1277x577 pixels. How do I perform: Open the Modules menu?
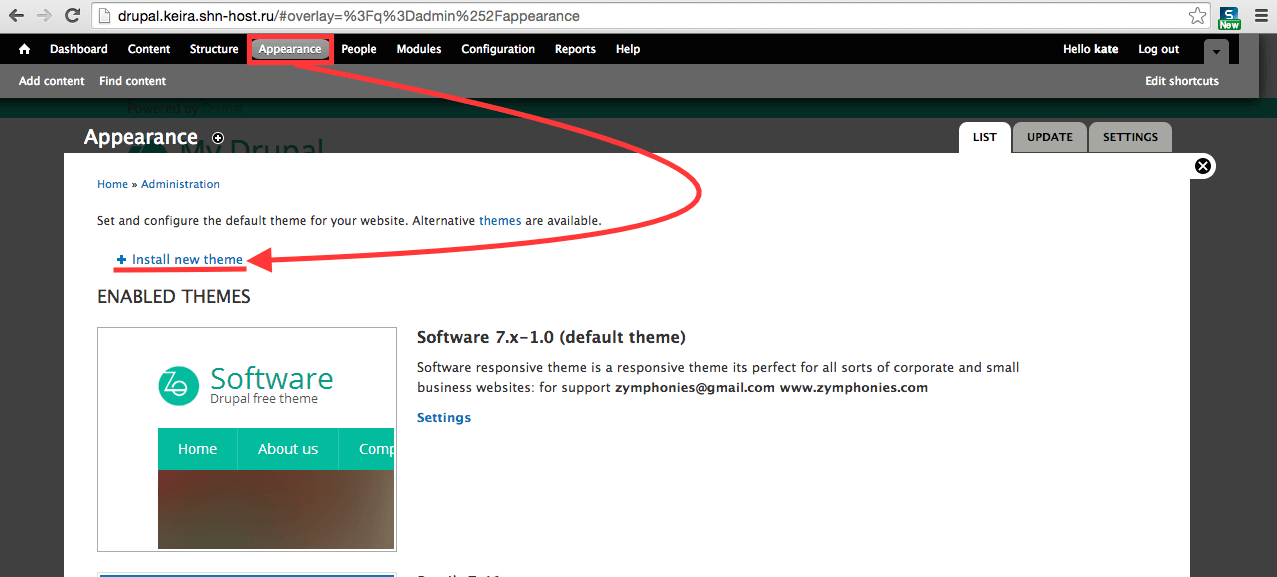pyautogui.click(x=419, y=49)
